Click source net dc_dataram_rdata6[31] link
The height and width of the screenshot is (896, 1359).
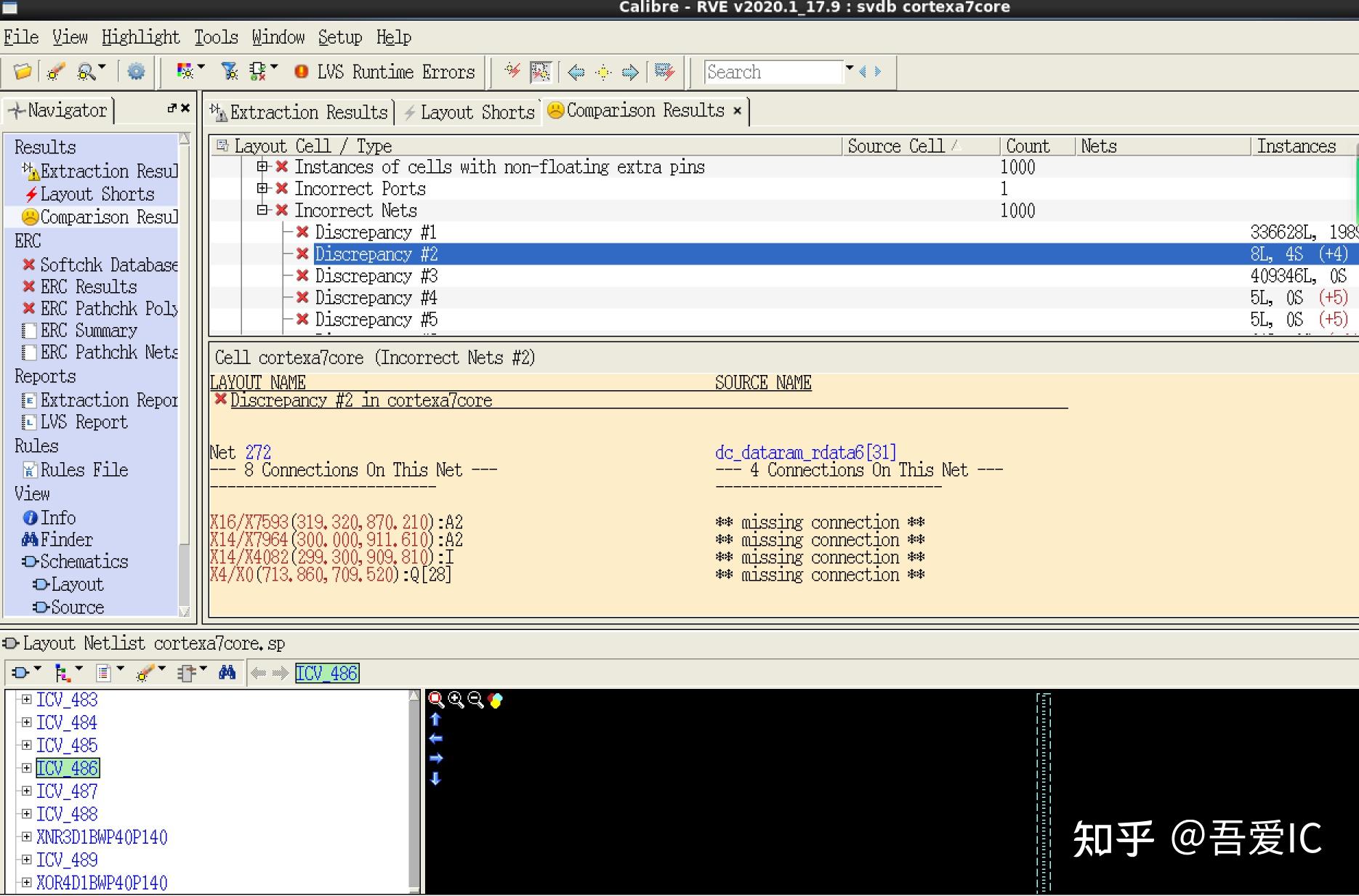click(x=806, y=452)
